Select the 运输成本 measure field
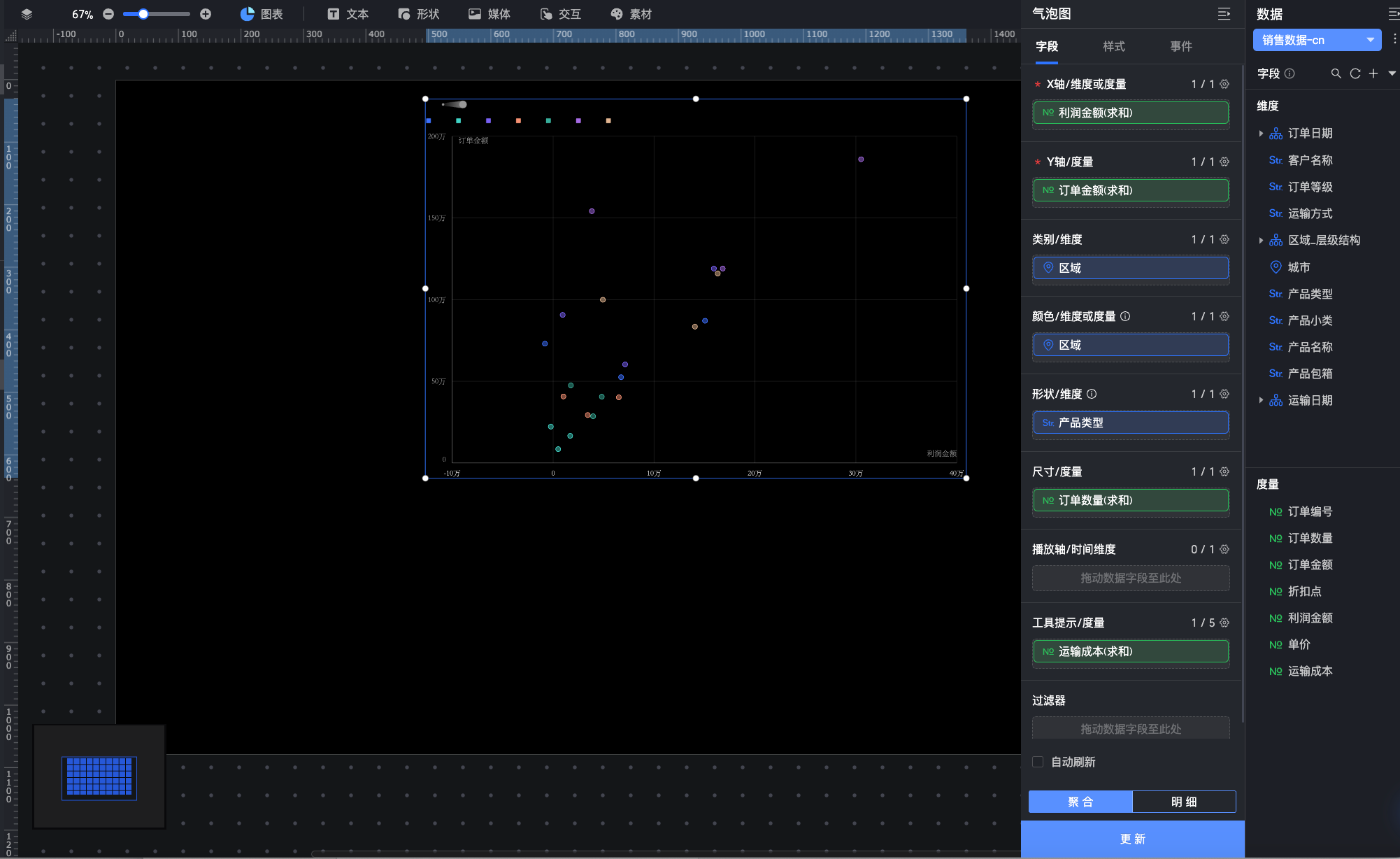Image resolution: width=1400 pixels, height=859 pixels. 1310,671
